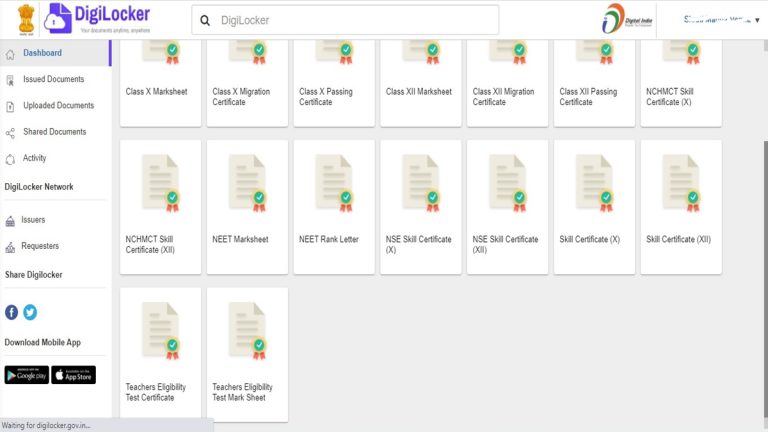
Task: Click the Digital India logo
Action: click(626, 20)
